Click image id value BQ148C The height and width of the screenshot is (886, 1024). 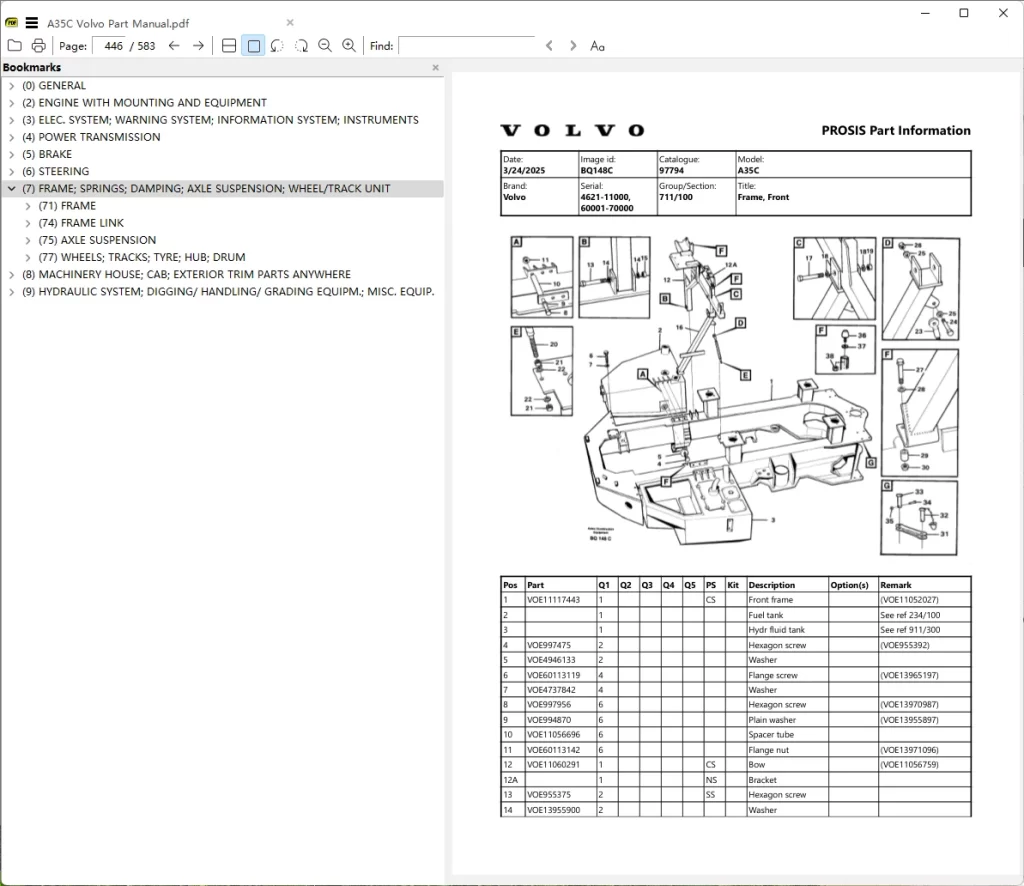click(596, 170)
